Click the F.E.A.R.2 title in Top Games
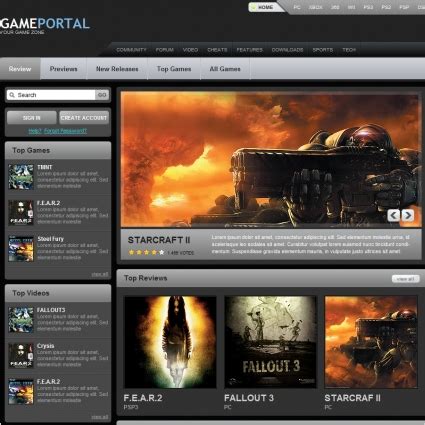This screenshot has width=425, height=425. pyautogui.click(x=49, y=203)
